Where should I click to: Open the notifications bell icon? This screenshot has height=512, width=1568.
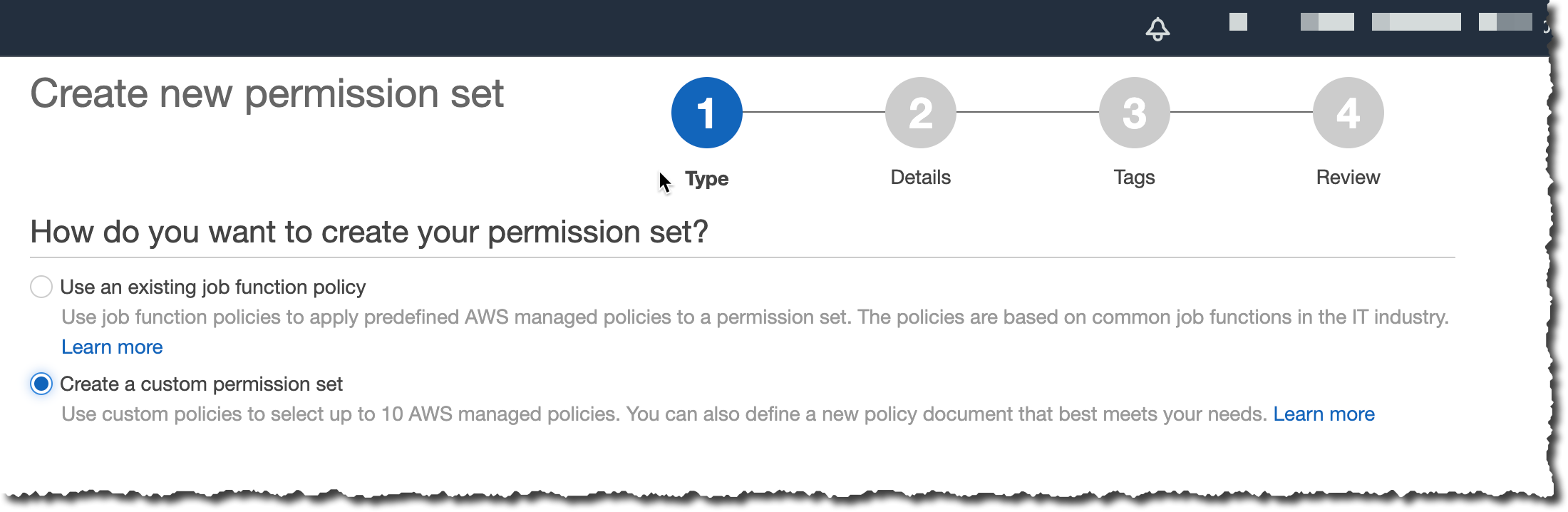(1157, 29)
